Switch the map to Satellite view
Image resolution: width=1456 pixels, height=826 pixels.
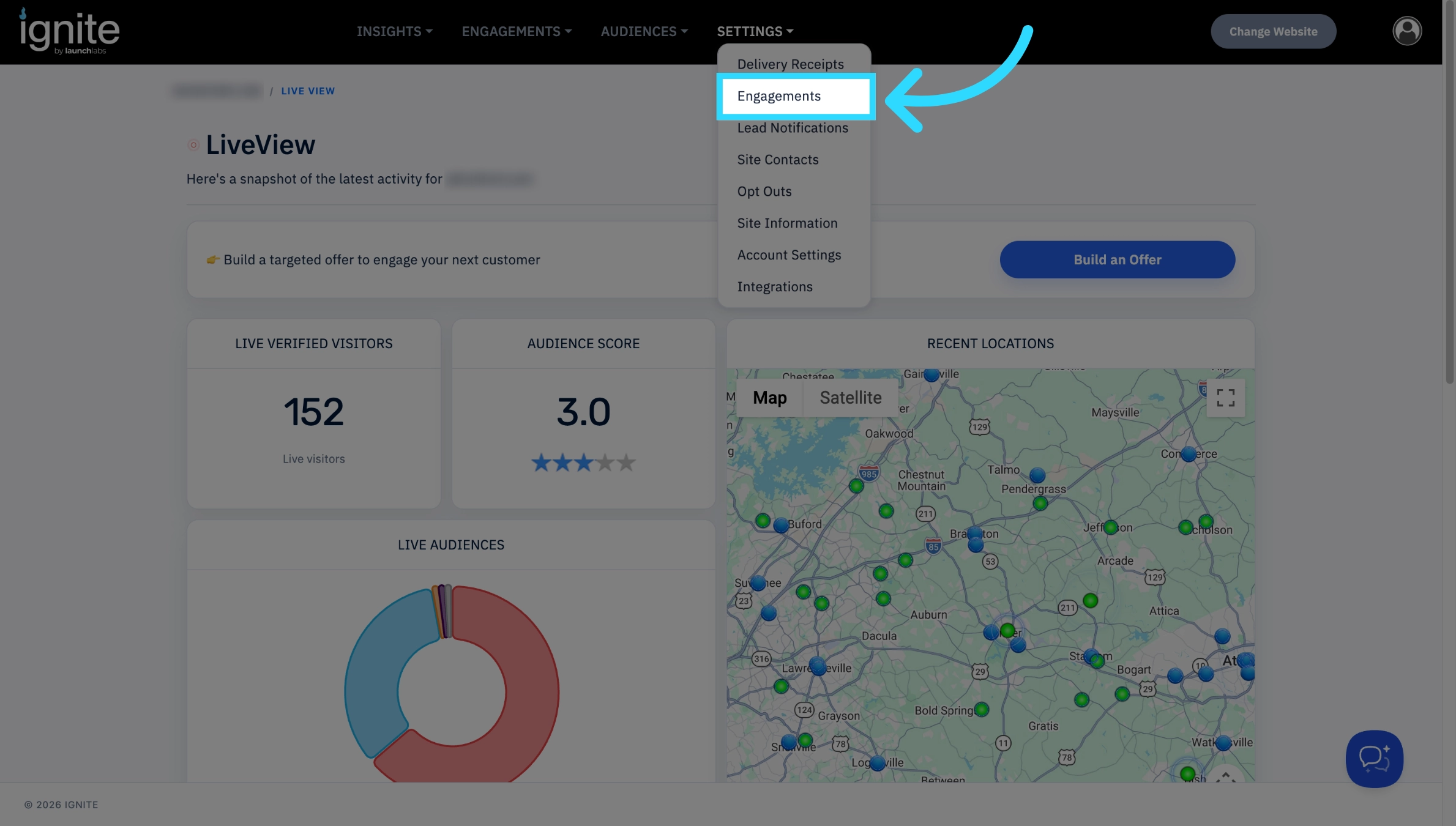pyautogui.click(x=851, y=398)
